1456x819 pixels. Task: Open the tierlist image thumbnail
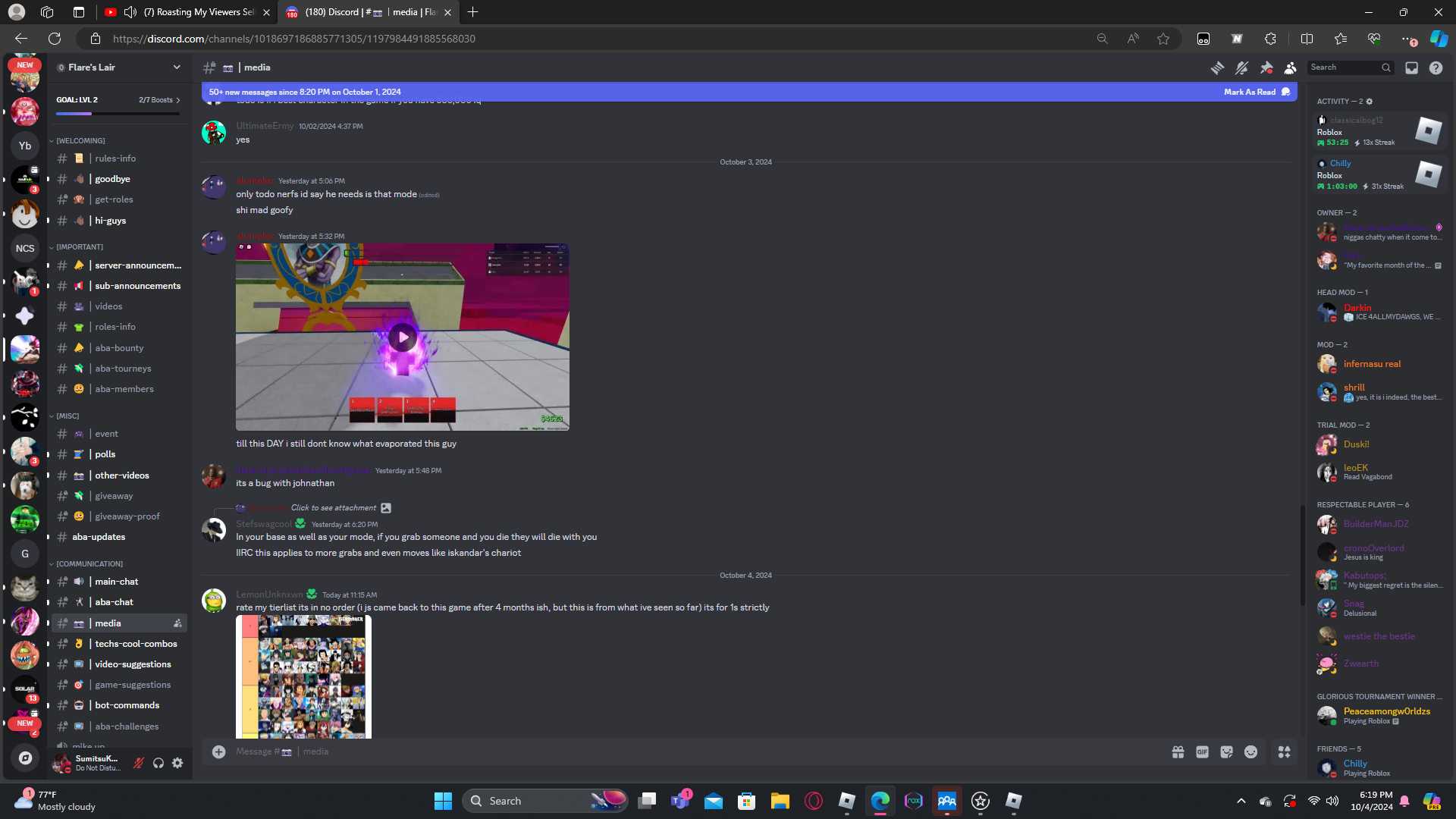[303, 676]
